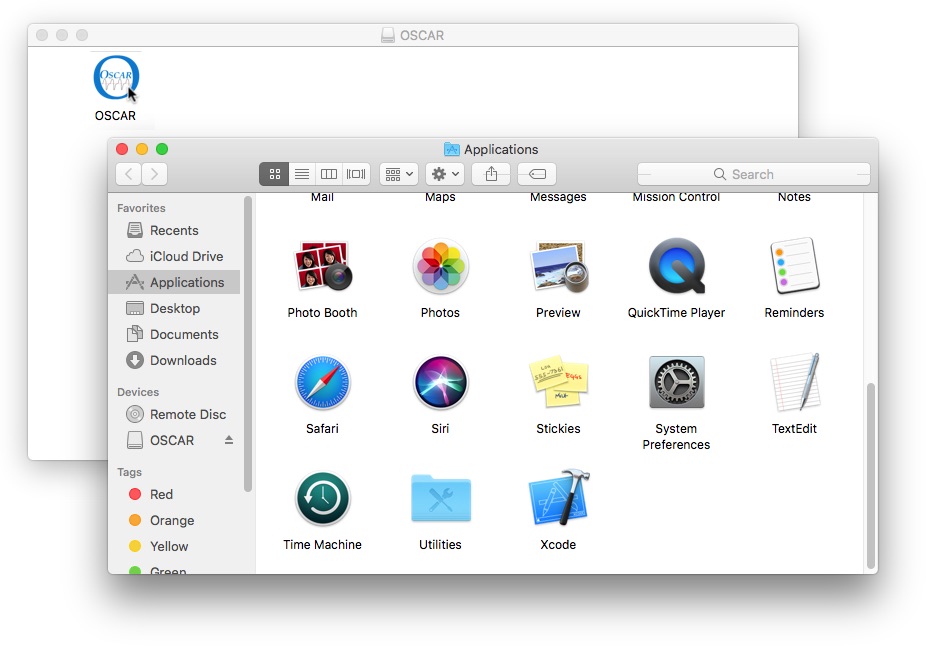Click the "Xcode" name label
The image size is (926, 646).
558,544
